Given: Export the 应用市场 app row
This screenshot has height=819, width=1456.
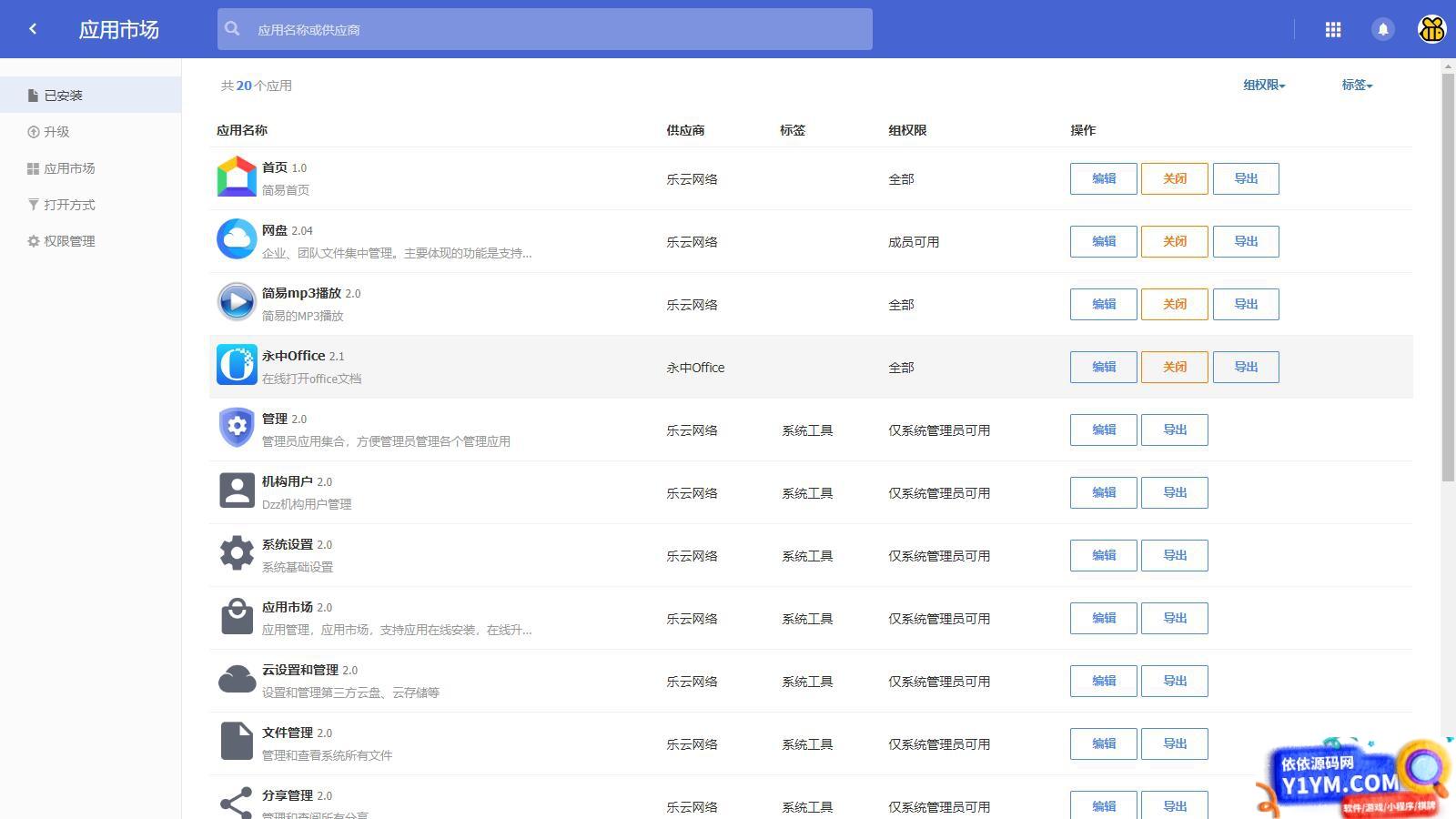Looking at the screenshot, I should point(1175,618).
